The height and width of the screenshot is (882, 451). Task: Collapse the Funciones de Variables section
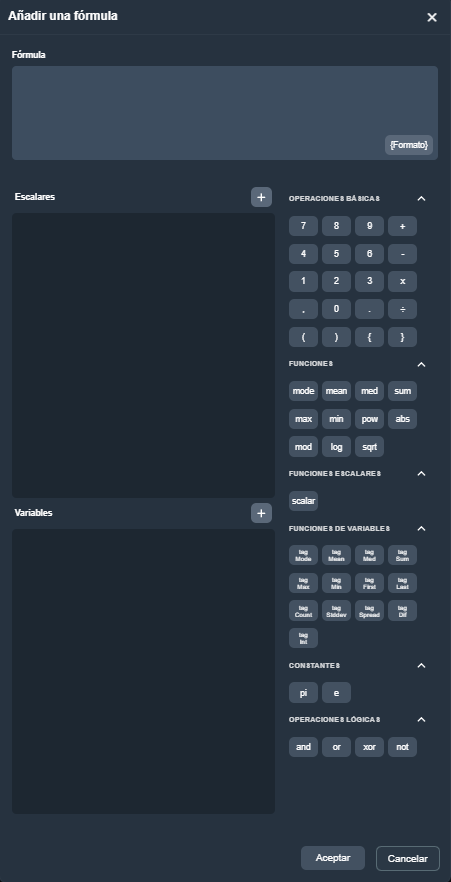(421, 529)
